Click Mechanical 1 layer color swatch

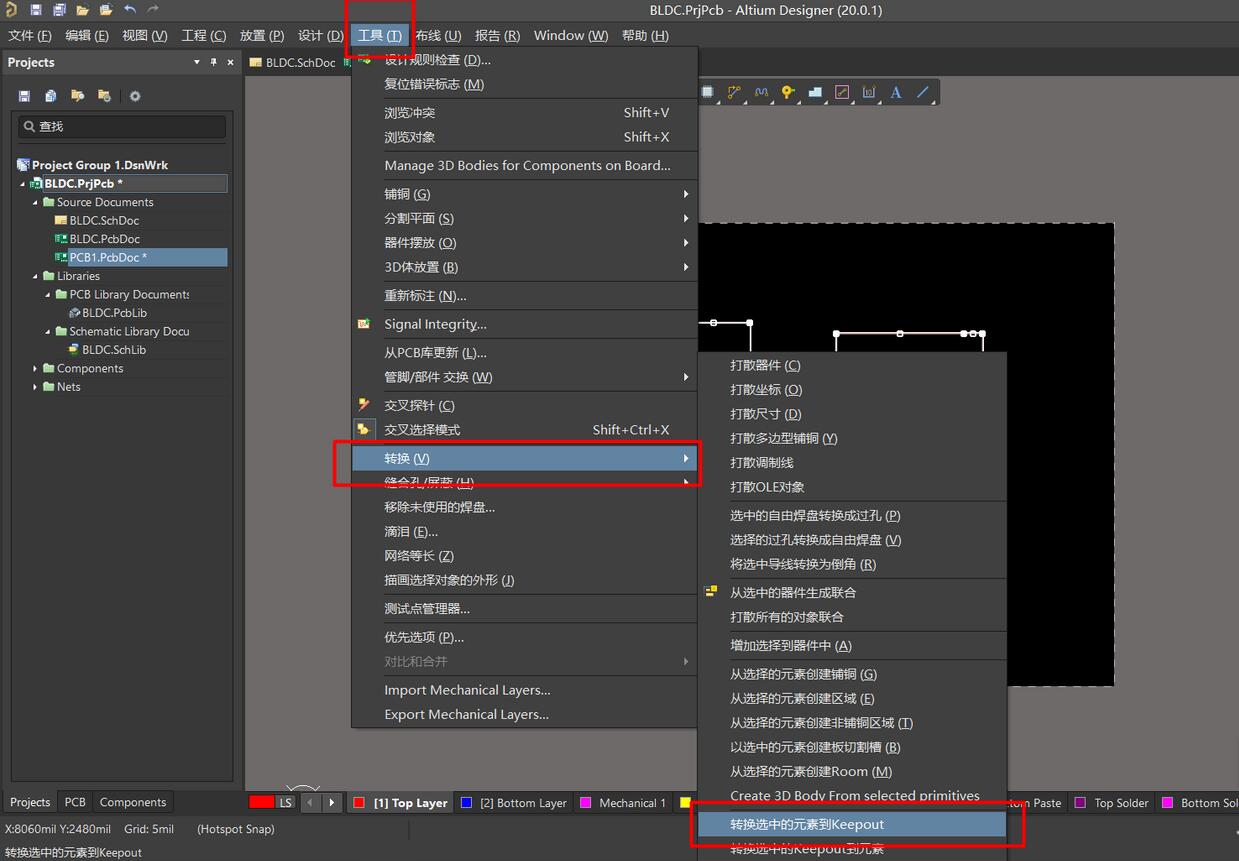(585, 802)
